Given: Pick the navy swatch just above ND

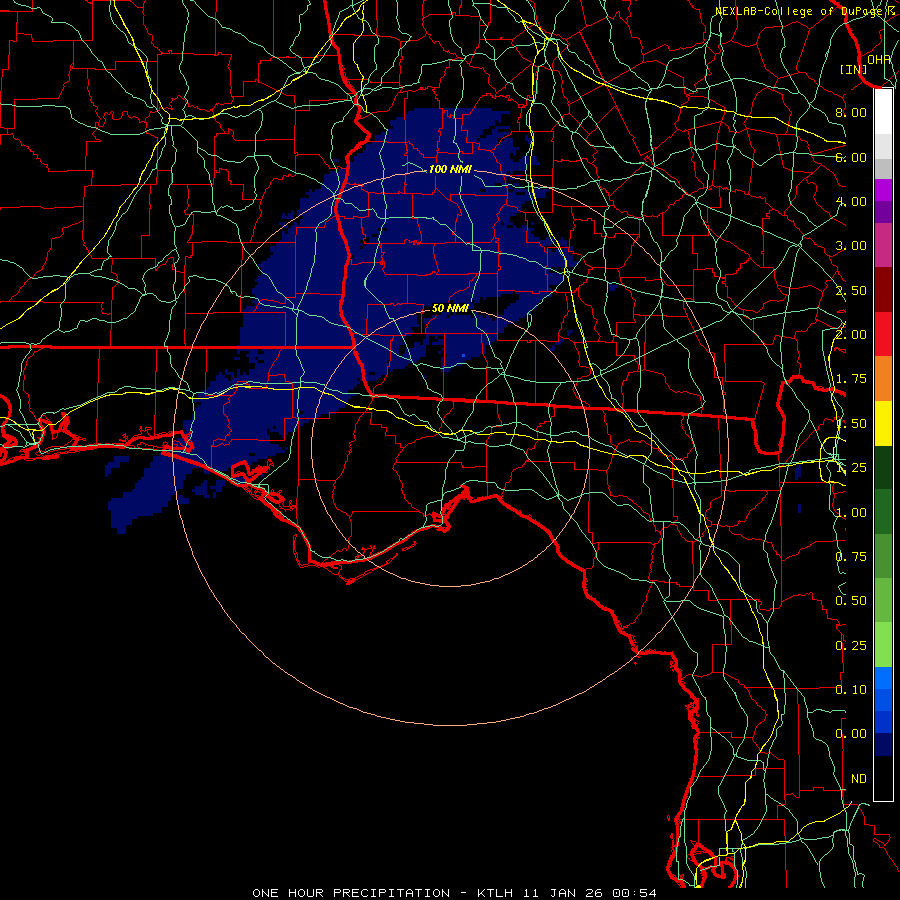Looking at the screenshot, I should click(883, 745).
